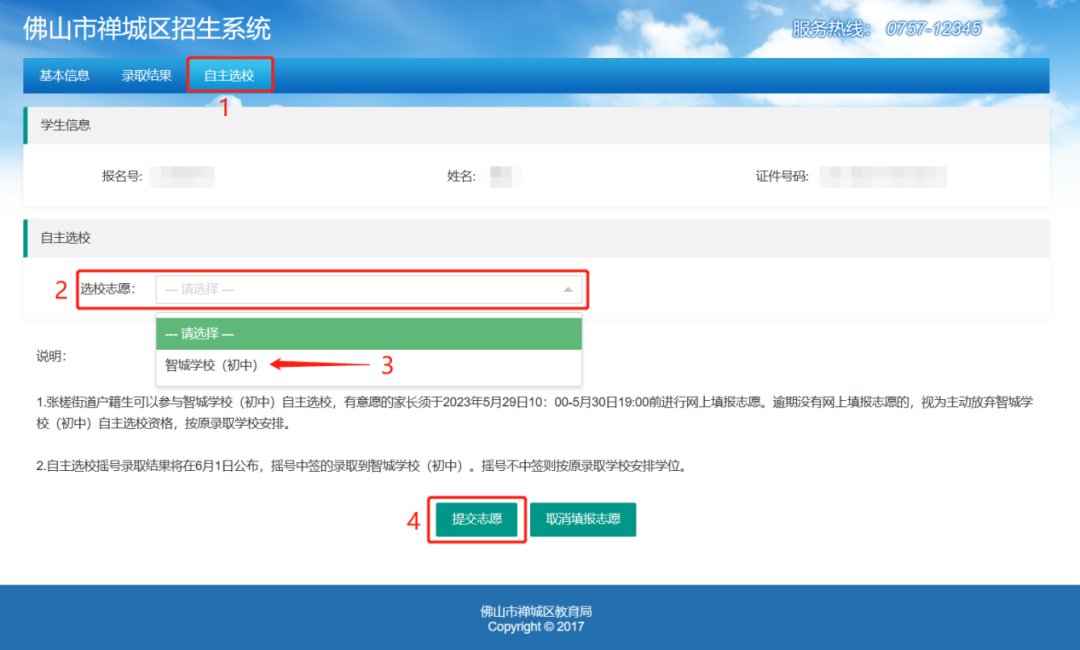The image size is (1080, 650).
Task: Click the 佛山市禅城区招生系统 site title
Action: (147, 28)
